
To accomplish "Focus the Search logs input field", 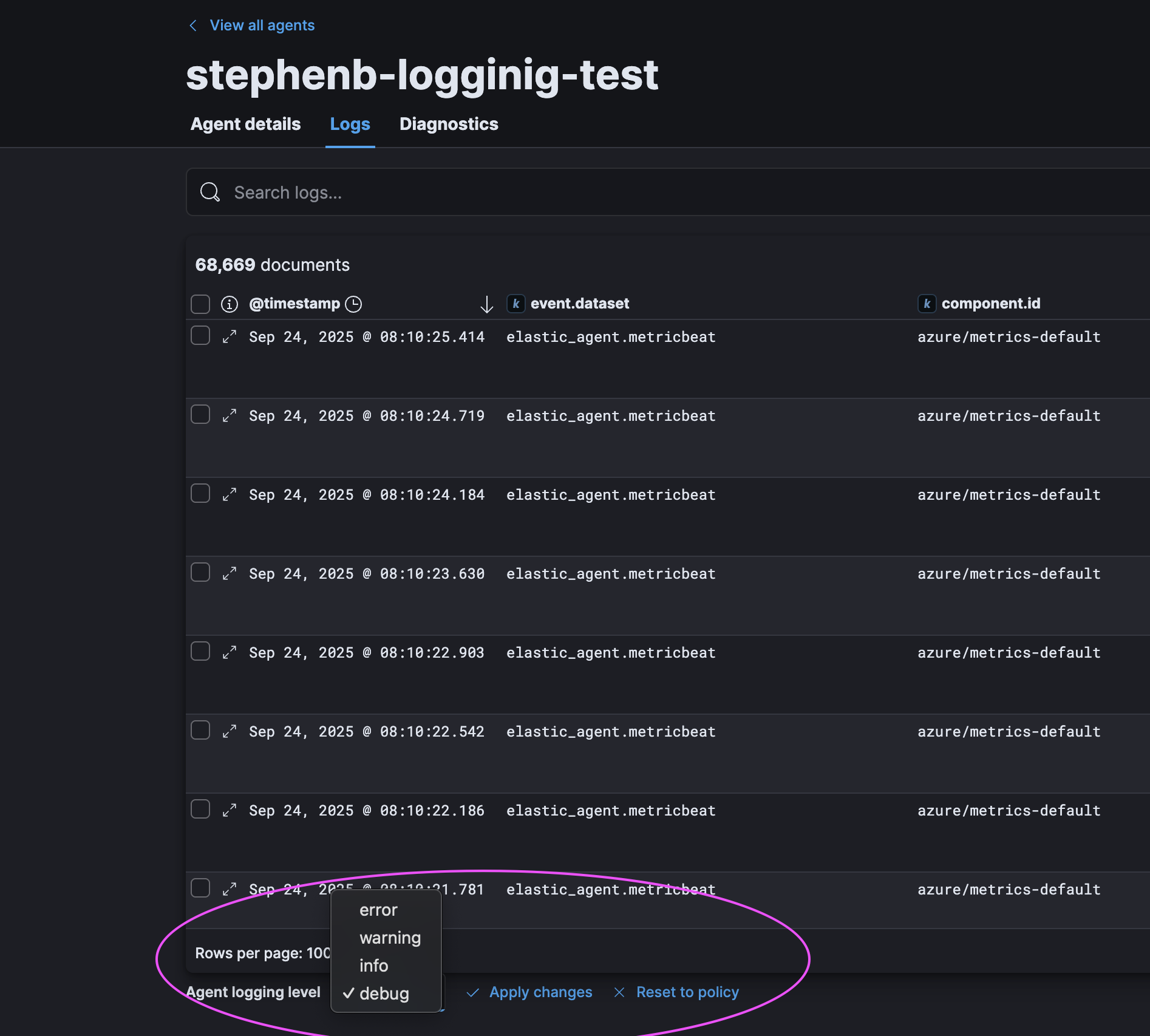I will 668,193.
